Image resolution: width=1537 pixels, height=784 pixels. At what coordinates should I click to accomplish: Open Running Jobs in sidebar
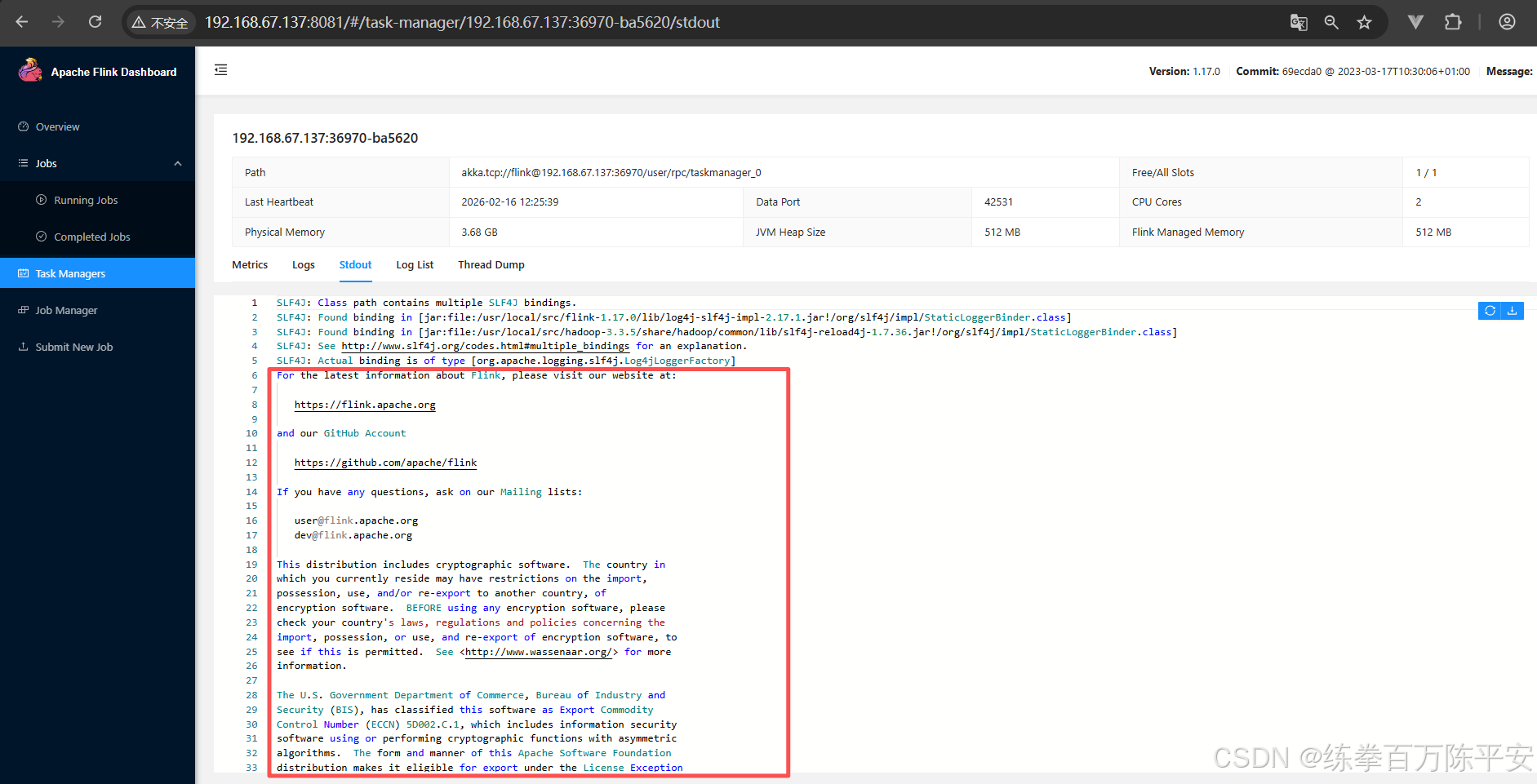[x=97, y=200]
